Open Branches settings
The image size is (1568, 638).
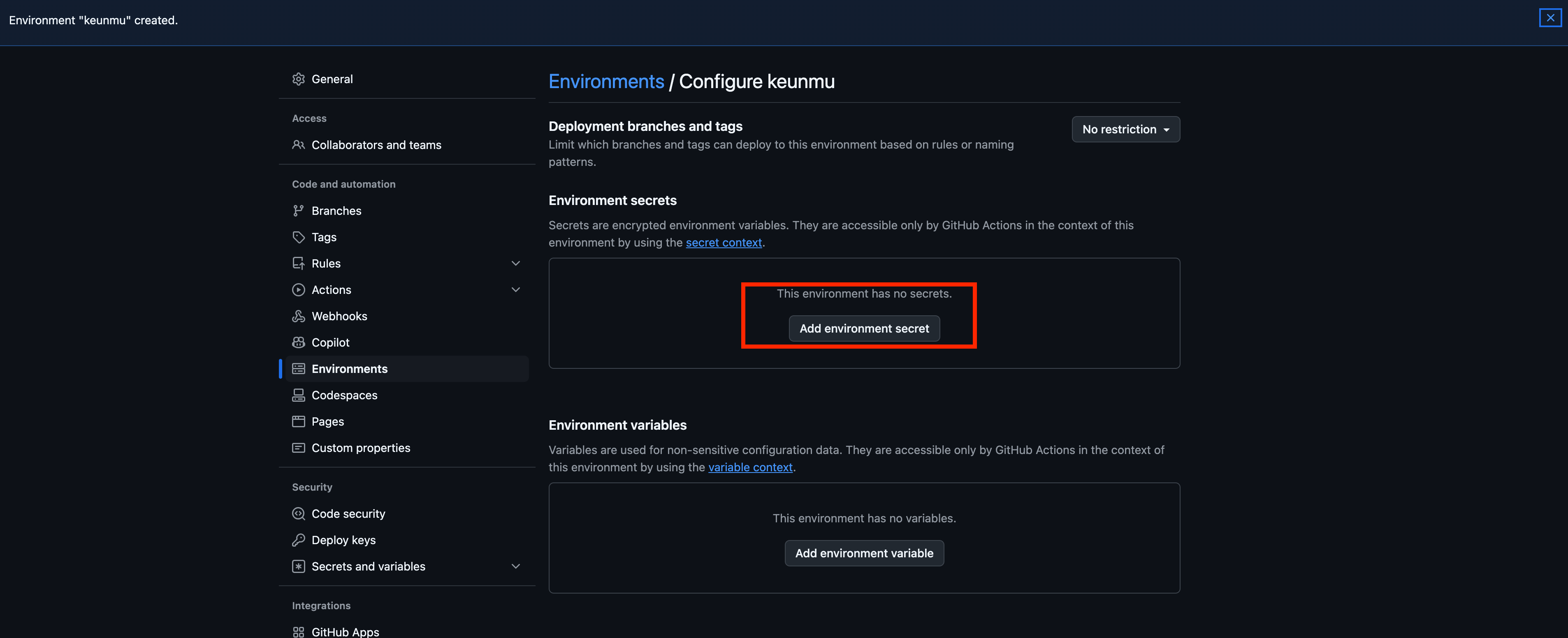[407, 211]
